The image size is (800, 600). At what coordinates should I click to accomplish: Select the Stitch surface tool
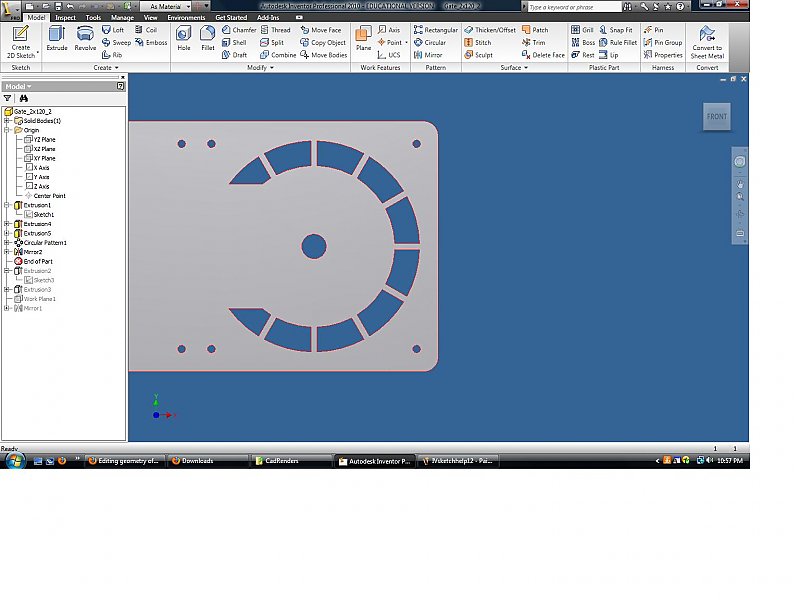click(x=478, y=42)
